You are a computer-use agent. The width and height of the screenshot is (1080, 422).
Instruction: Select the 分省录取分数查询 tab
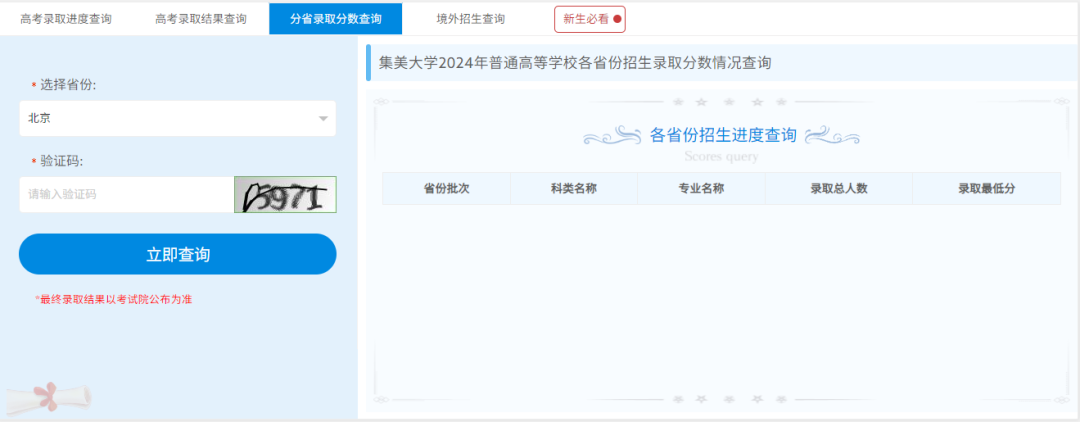(335, 19)
